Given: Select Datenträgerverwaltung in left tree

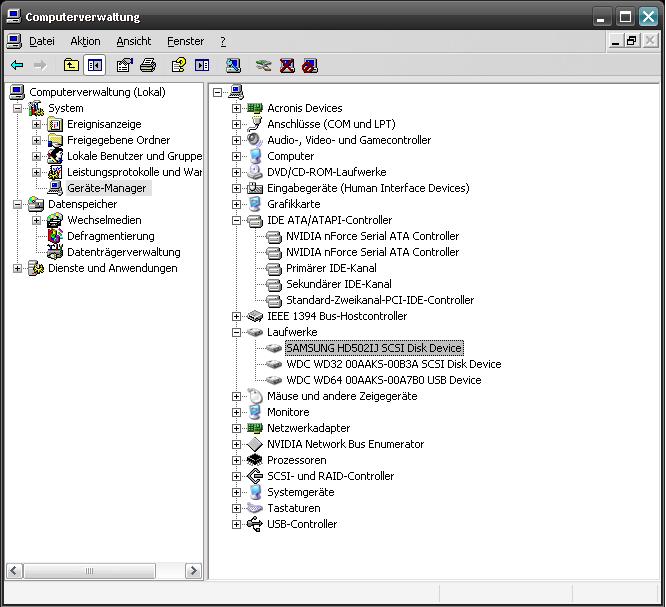Looking at the screenshot, I should [124, 252].
